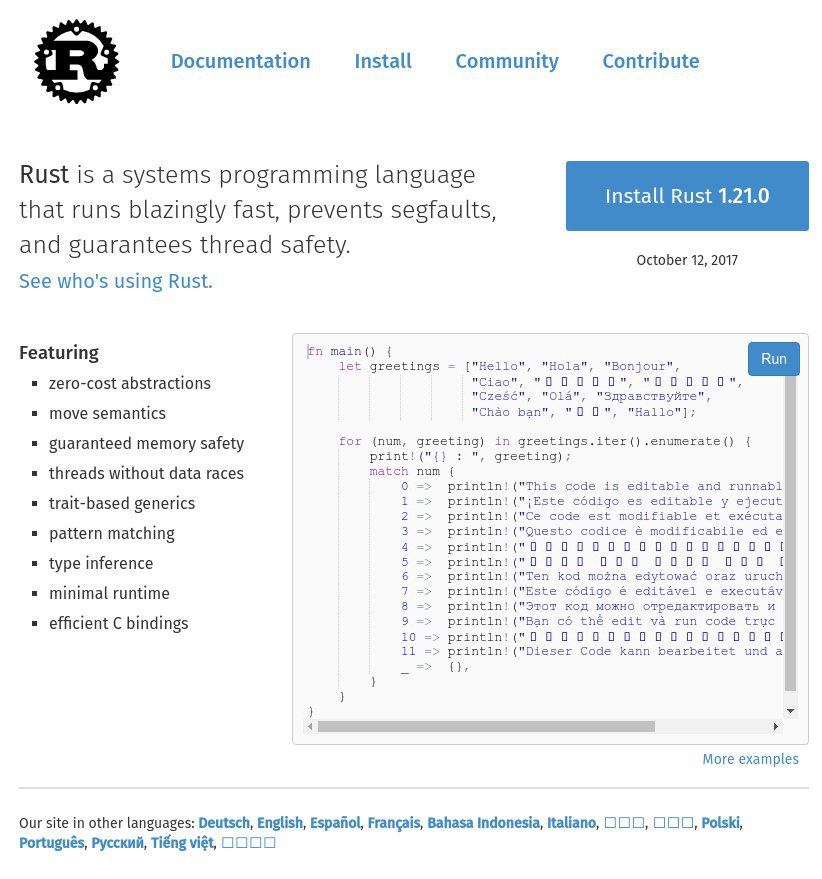Open the More examples link
The width and height of the screenshot is (822, 879).
tap(750, 758)
